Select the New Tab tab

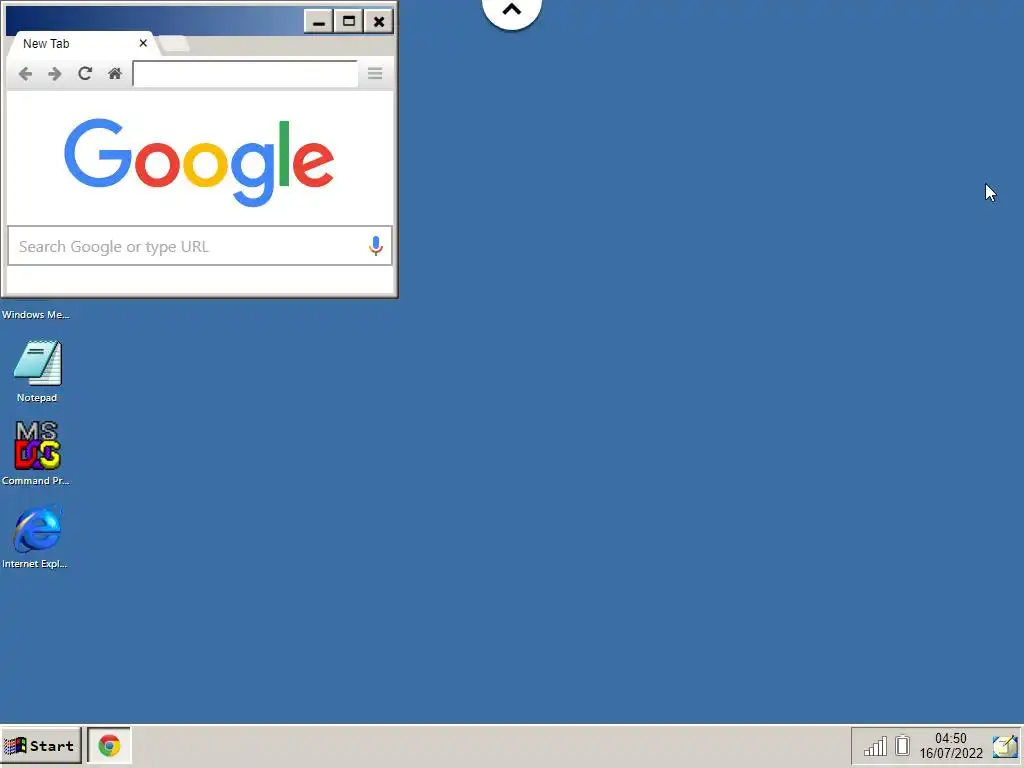[82, 43]
